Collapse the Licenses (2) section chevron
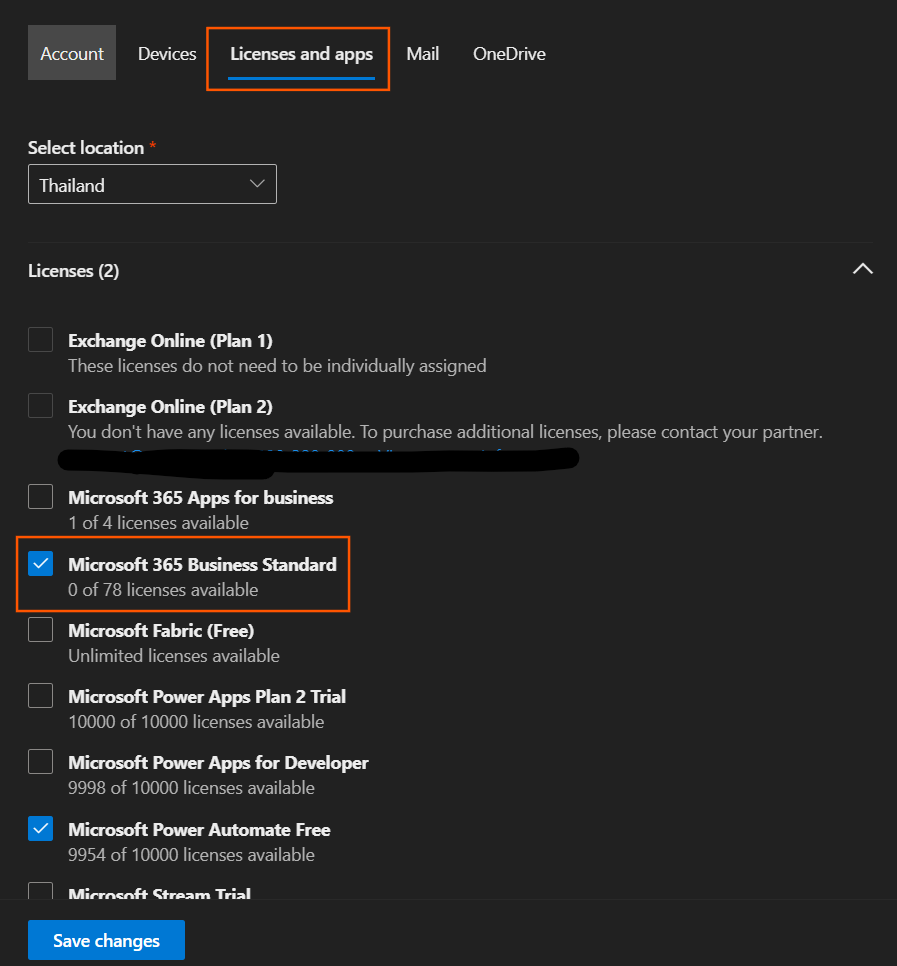 862,269
